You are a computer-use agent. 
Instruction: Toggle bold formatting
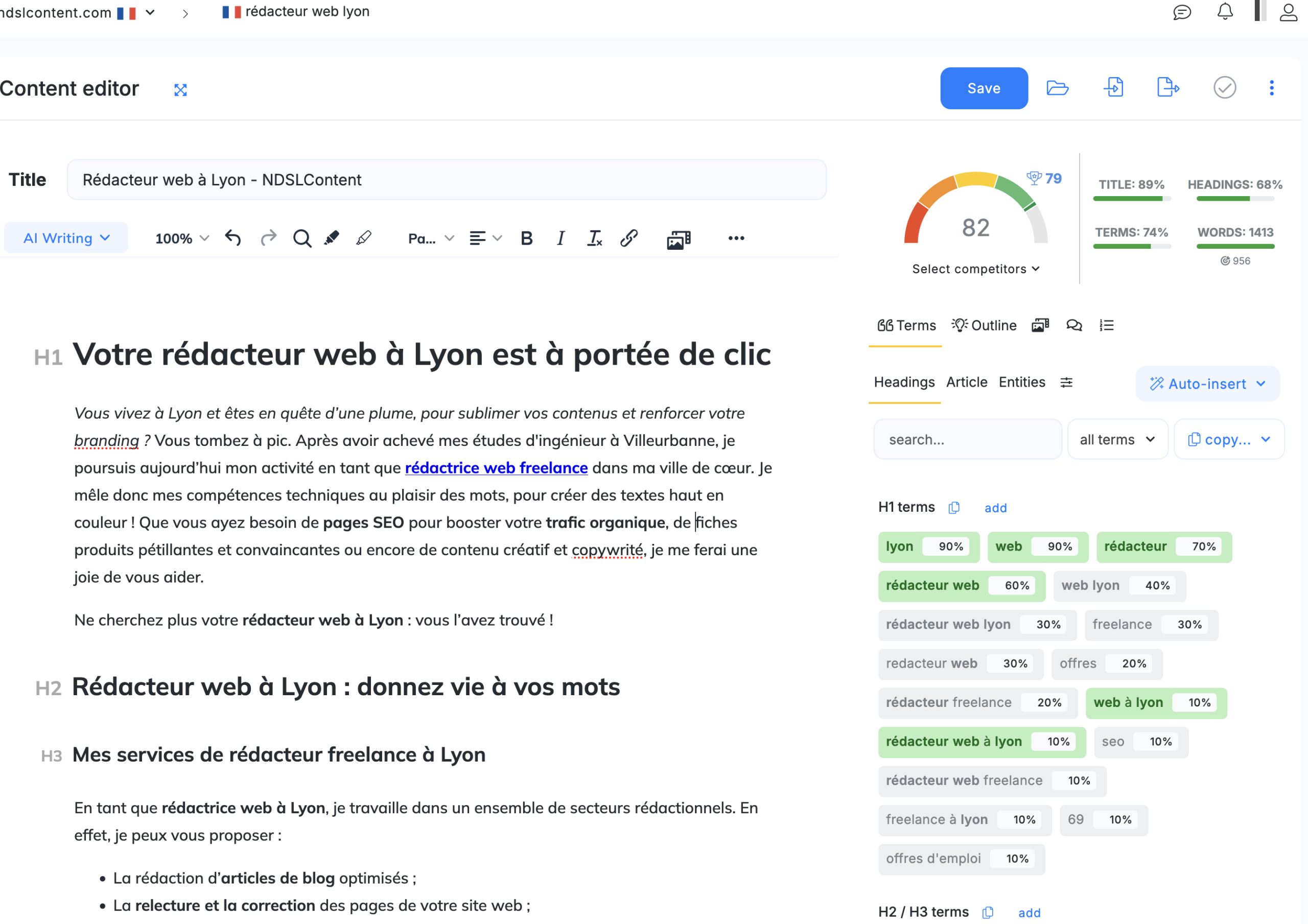(526, 238)
